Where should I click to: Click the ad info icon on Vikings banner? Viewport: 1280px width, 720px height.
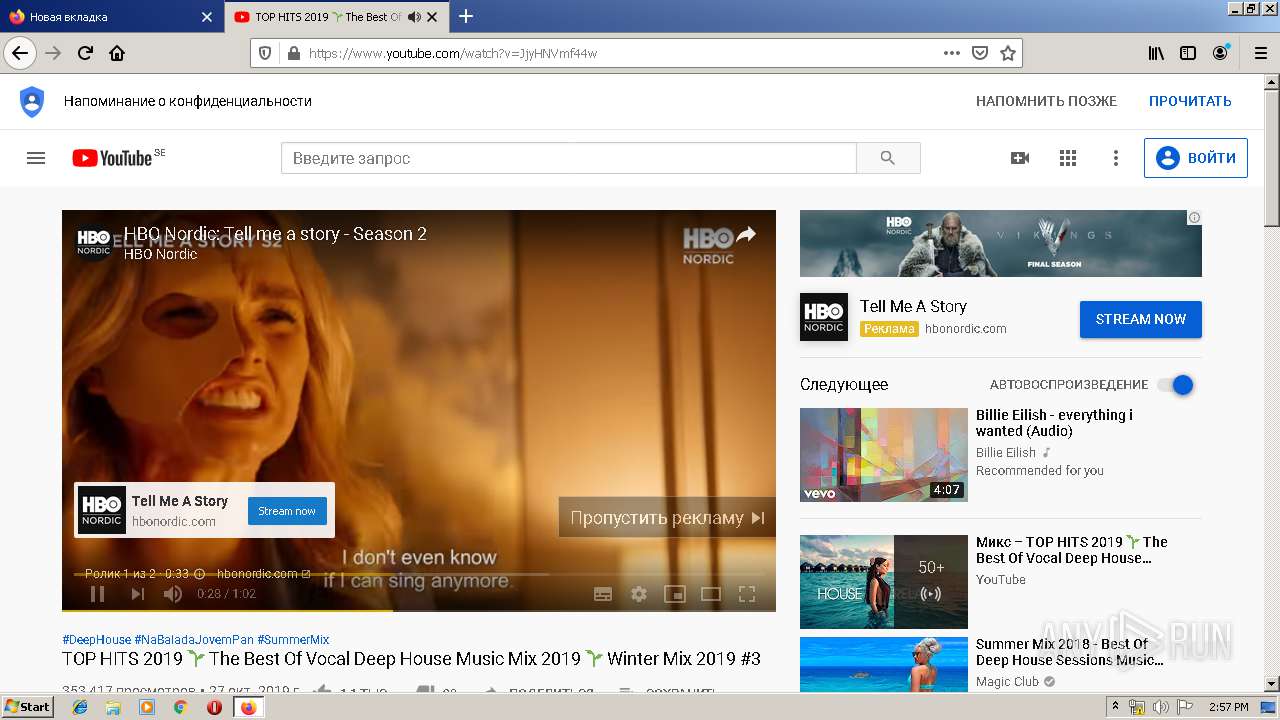[x=1194, y=217]
